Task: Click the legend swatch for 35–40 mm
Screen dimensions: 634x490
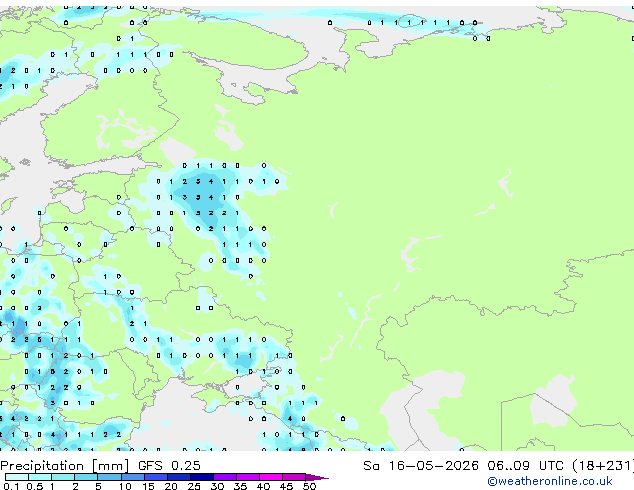Action: coord(248,477)
